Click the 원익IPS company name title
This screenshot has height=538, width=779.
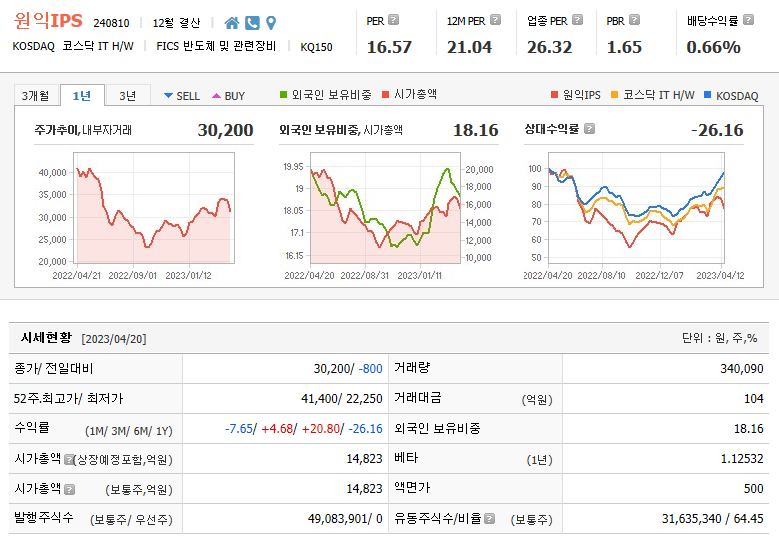pyautogui.click(x=48, y=21)
